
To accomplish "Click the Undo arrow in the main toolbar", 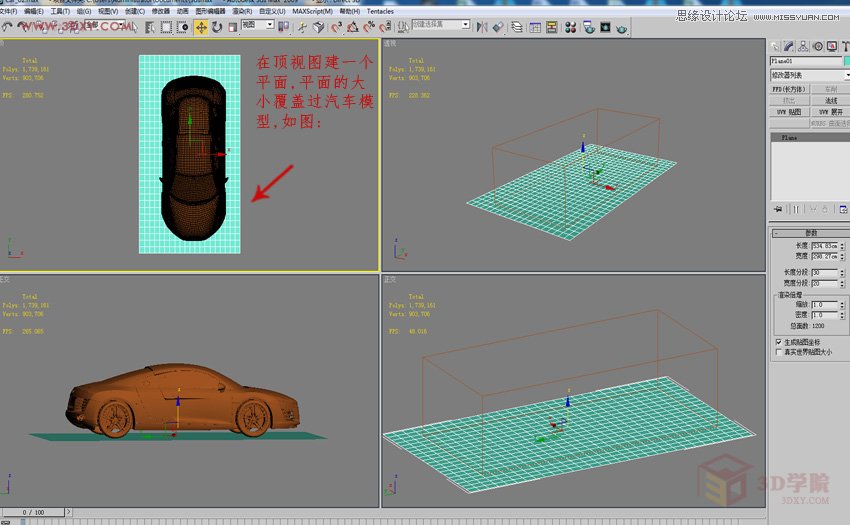I will [x=7, y=26].
